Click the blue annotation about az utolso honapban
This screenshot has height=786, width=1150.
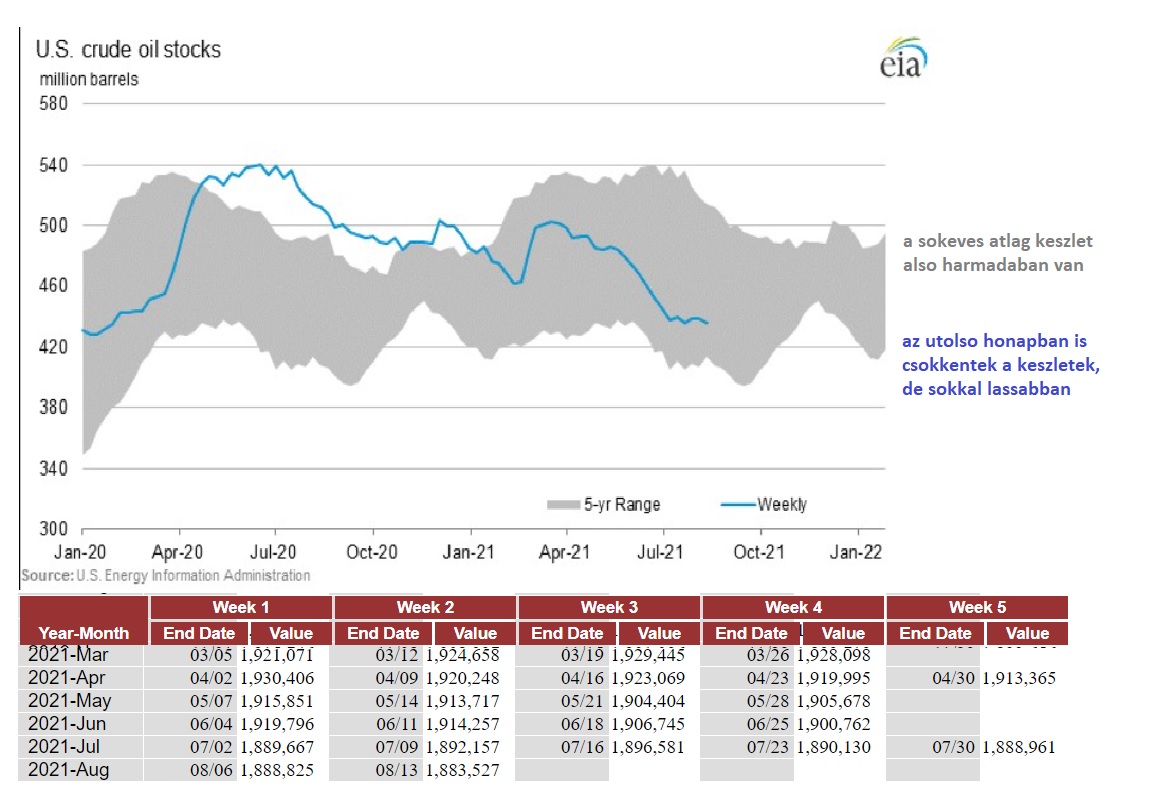point(1001,365)
